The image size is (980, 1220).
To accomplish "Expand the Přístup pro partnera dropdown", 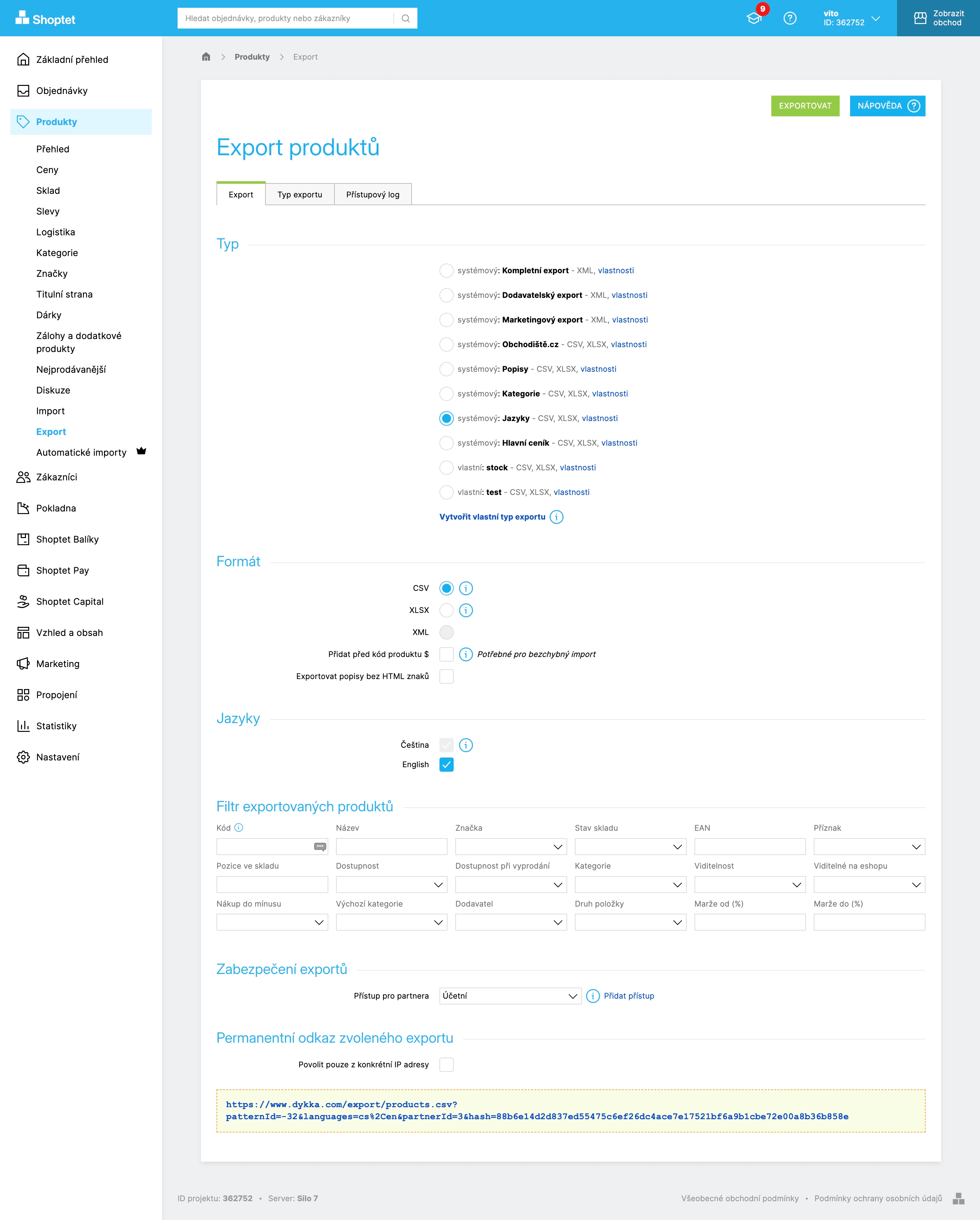I will (x=510, y=996).
